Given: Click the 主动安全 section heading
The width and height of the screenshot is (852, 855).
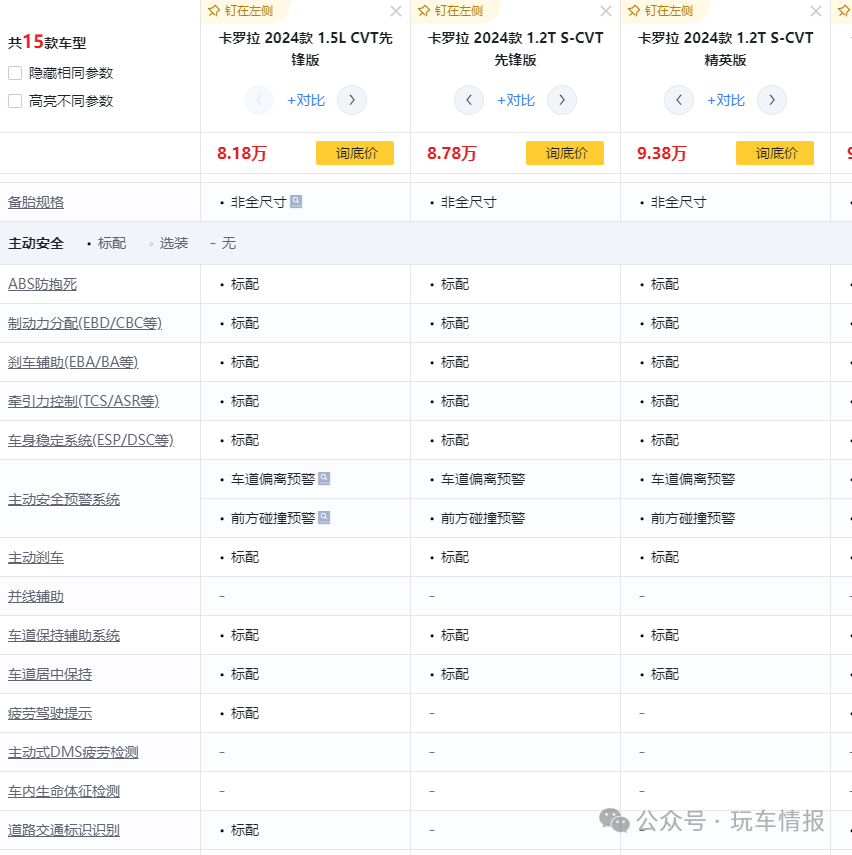Looking at the screenshot, I should pos(36,243).
